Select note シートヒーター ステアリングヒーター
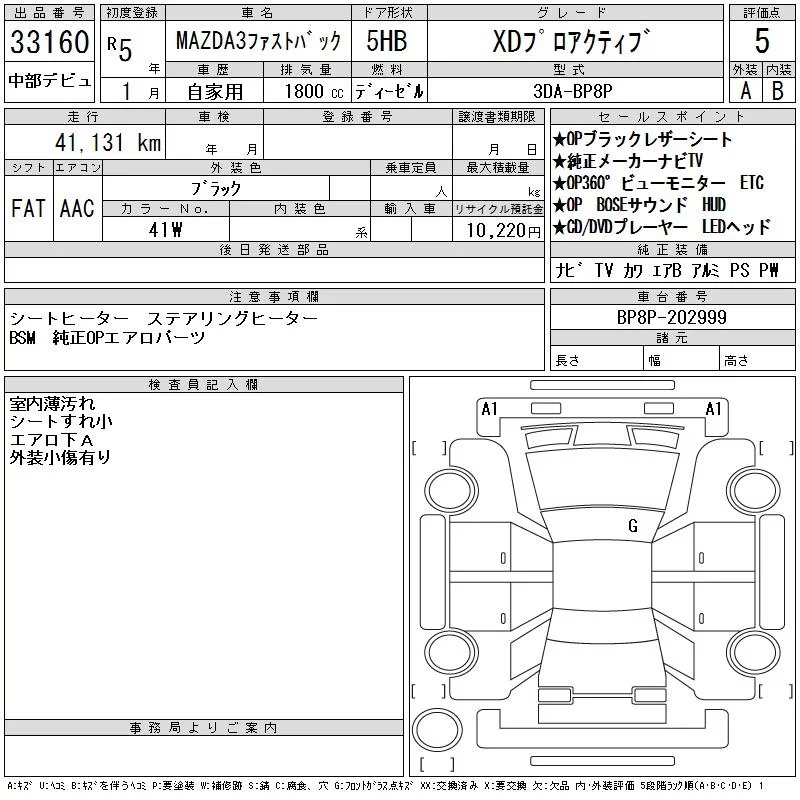The image size is (800, 800). tap(164, 318)
